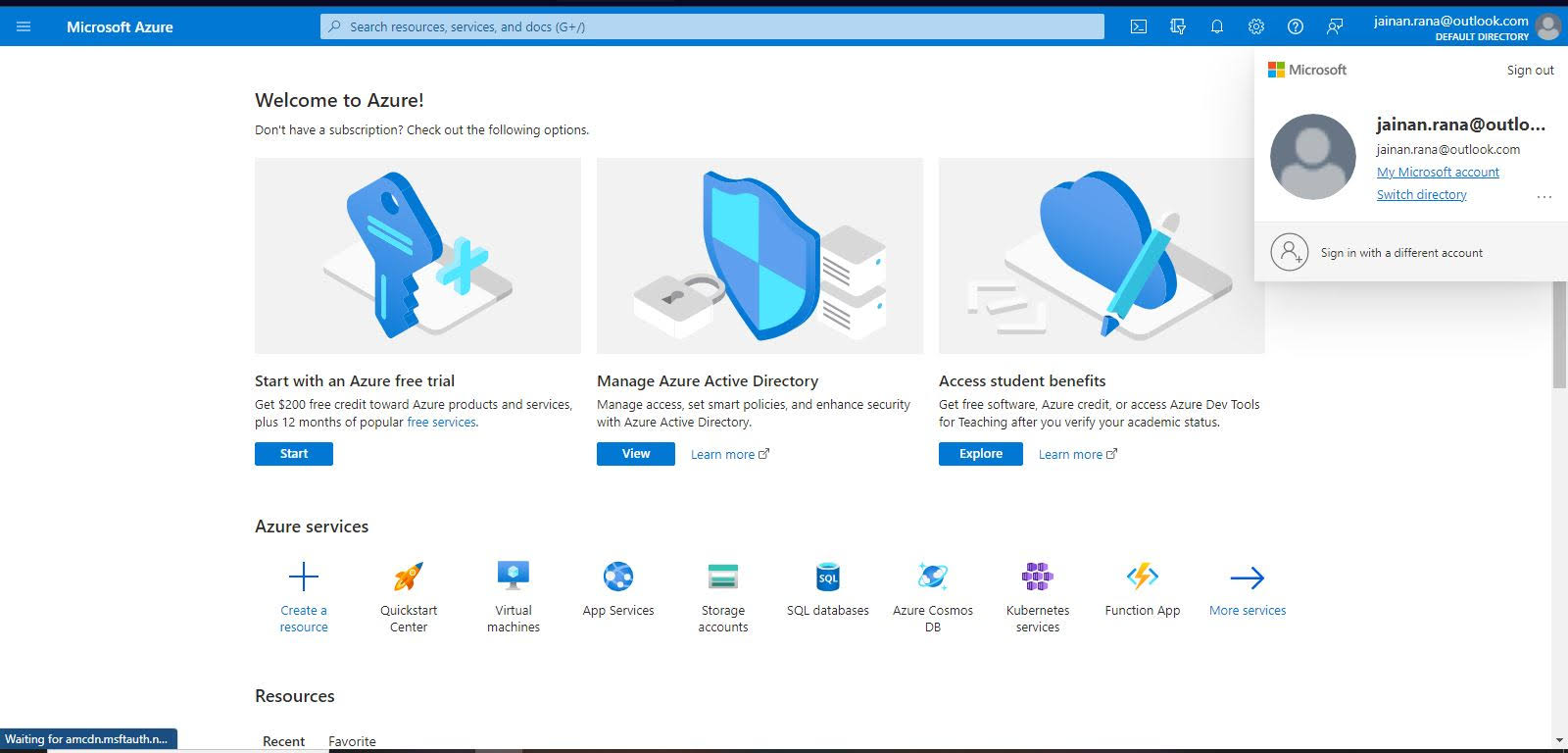Open Azure Cosmos DB icon

click(933, 577)
